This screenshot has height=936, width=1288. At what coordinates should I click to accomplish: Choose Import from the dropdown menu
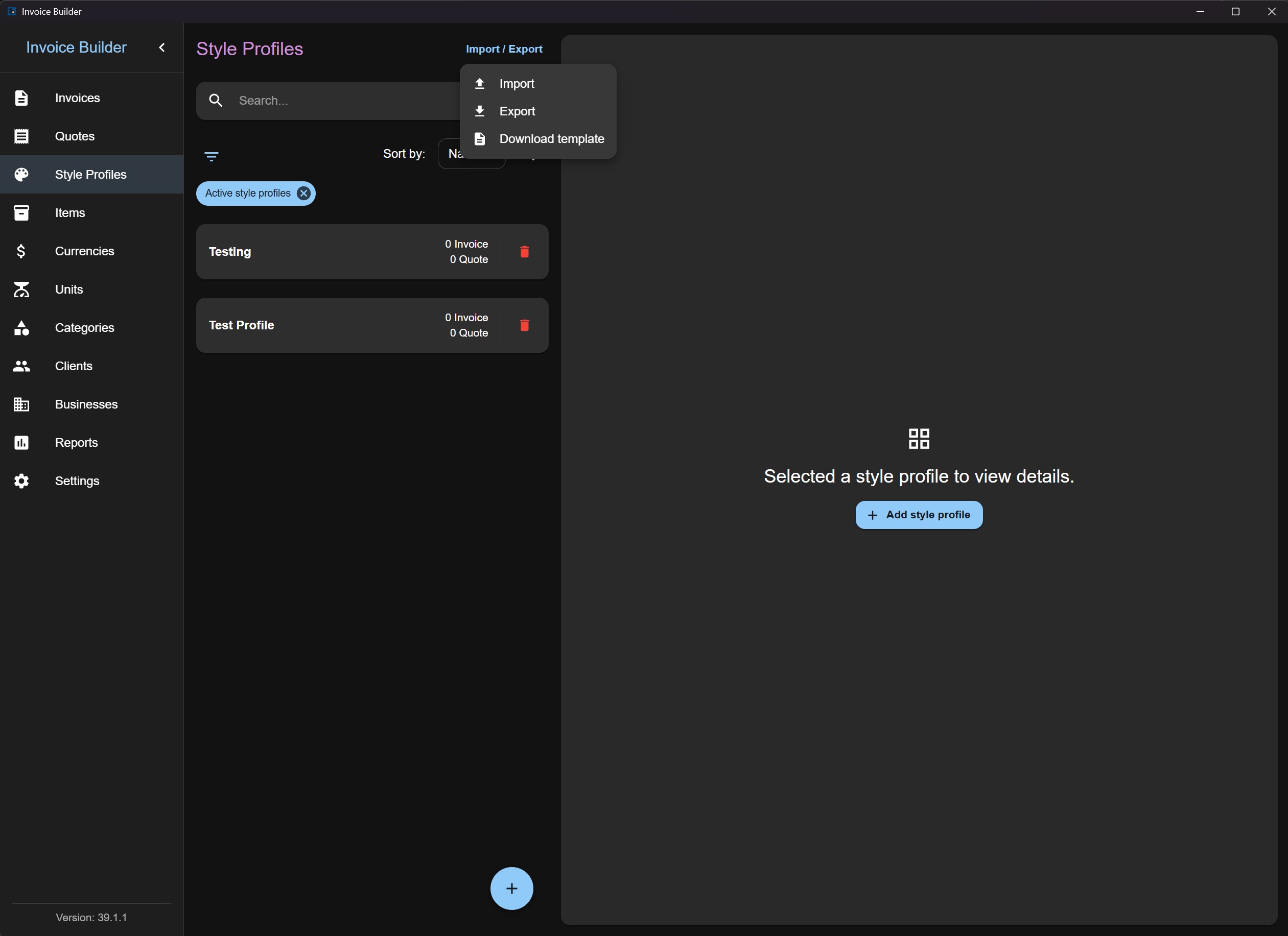tap(538, 83)
